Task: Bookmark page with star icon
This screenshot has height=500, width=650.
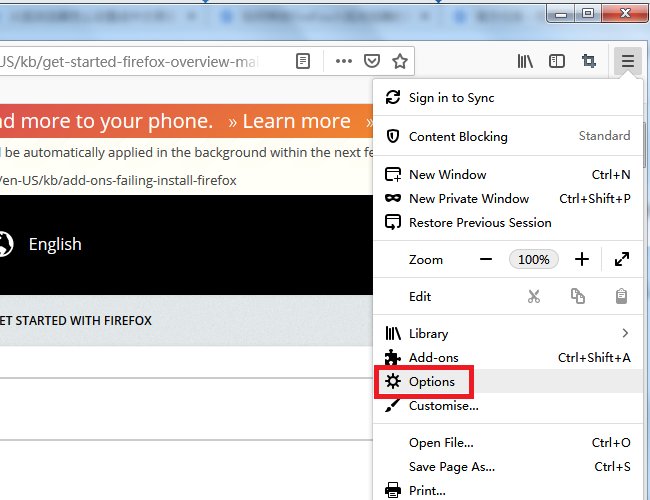Action: tap(400, 61)
